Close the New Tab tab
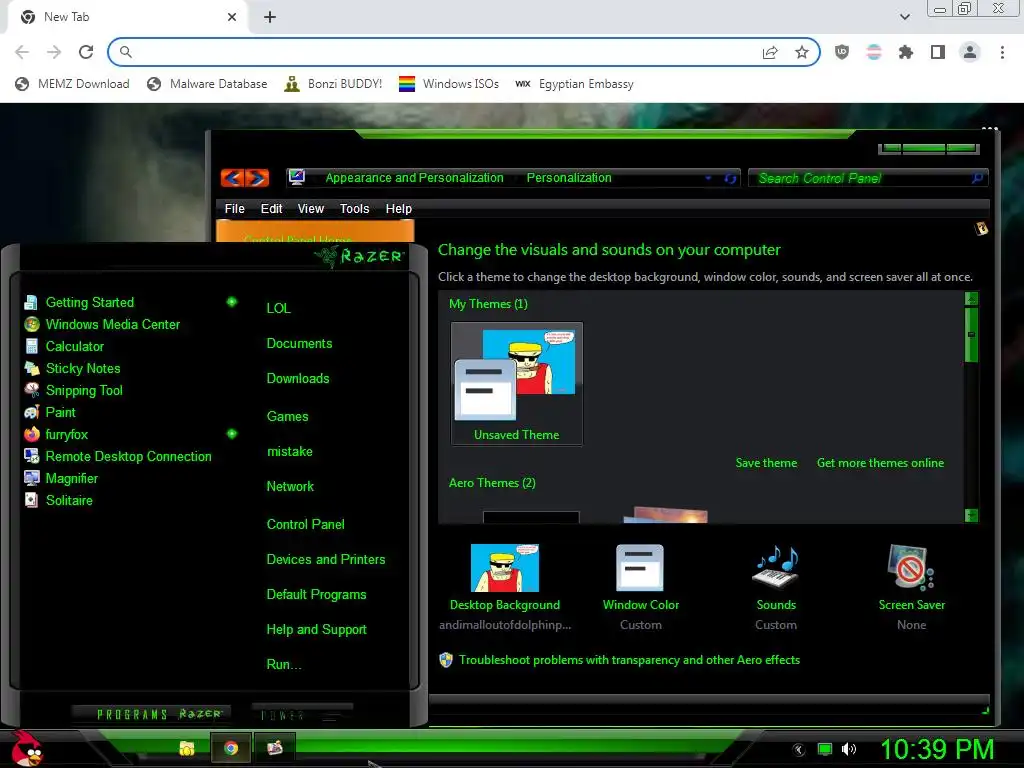Viewport: 1024px width, 768px height. (232, 17)
